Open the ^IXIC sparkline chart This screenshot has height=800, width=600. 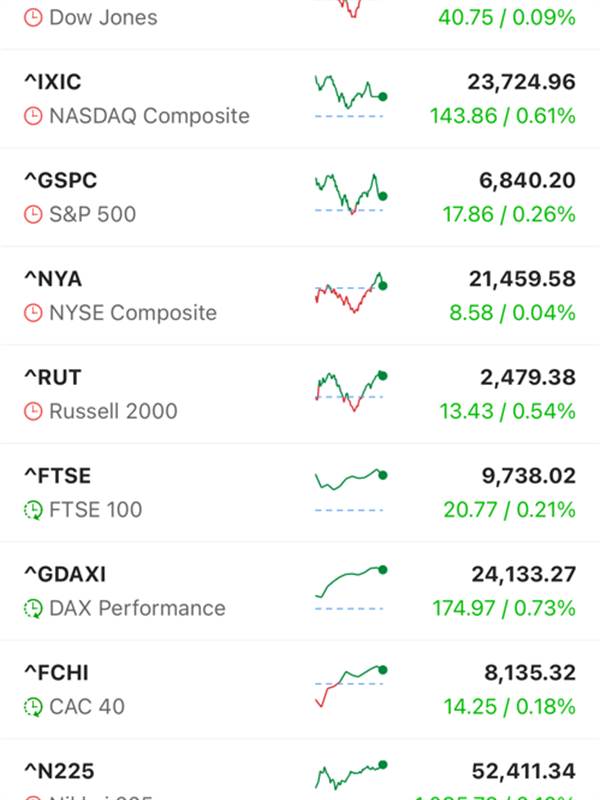click(349, 96)
